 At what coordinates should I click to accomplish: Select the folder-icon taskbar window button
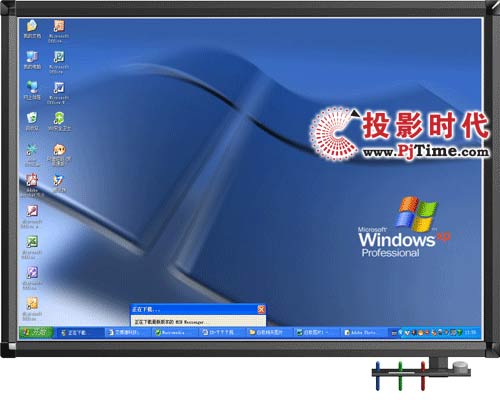click(x=269, y=332)
